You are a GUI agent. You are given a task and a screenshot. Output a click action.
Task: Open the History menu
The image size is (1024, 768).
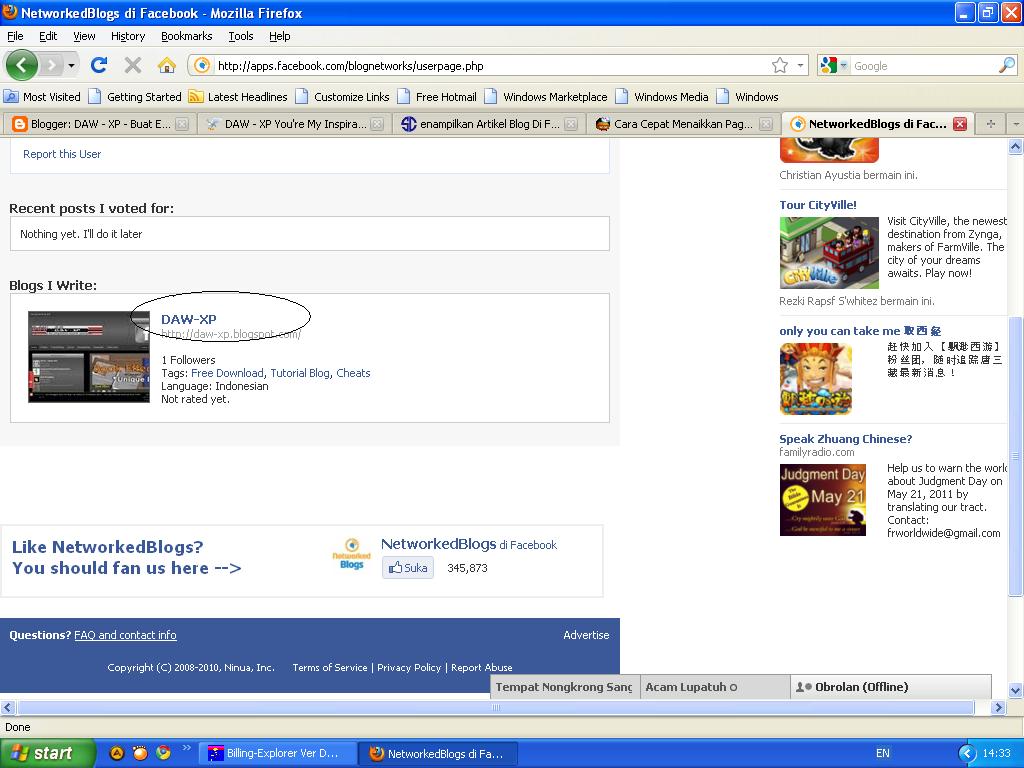pos(128,36)
